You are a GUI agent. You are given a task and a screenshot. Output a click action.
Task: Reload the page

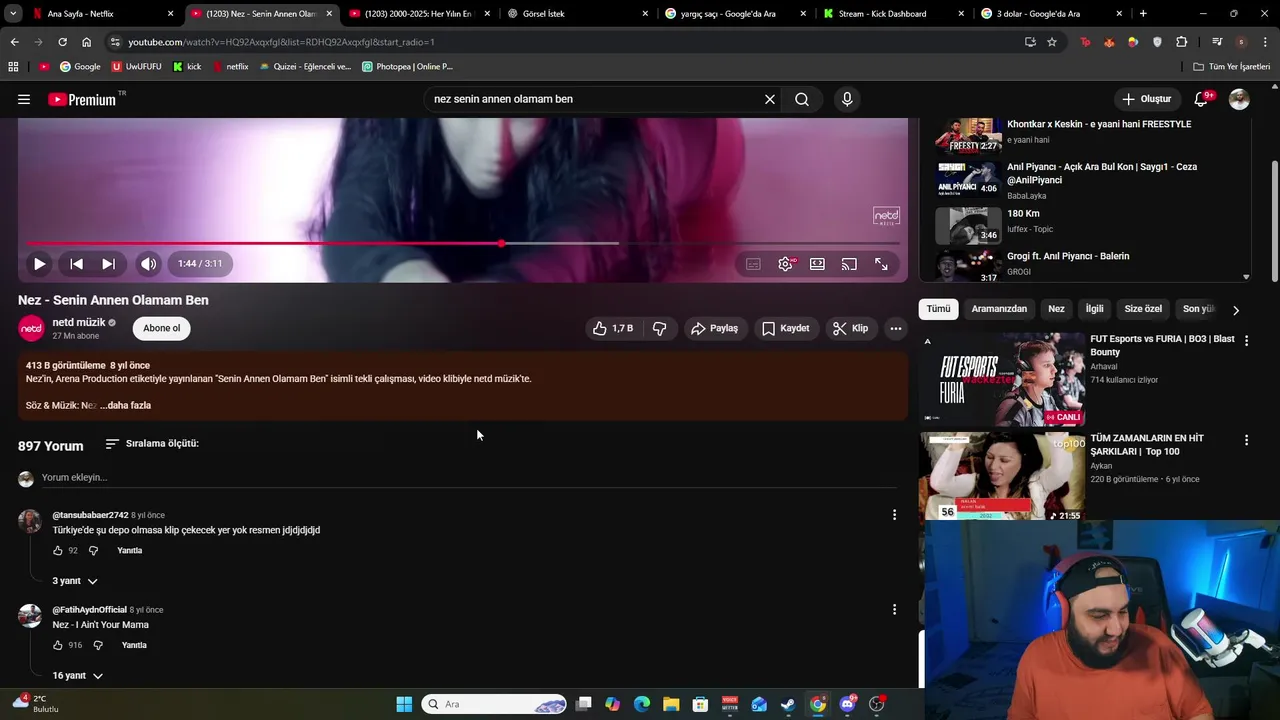pyautogui.click(x=62, y=42)
